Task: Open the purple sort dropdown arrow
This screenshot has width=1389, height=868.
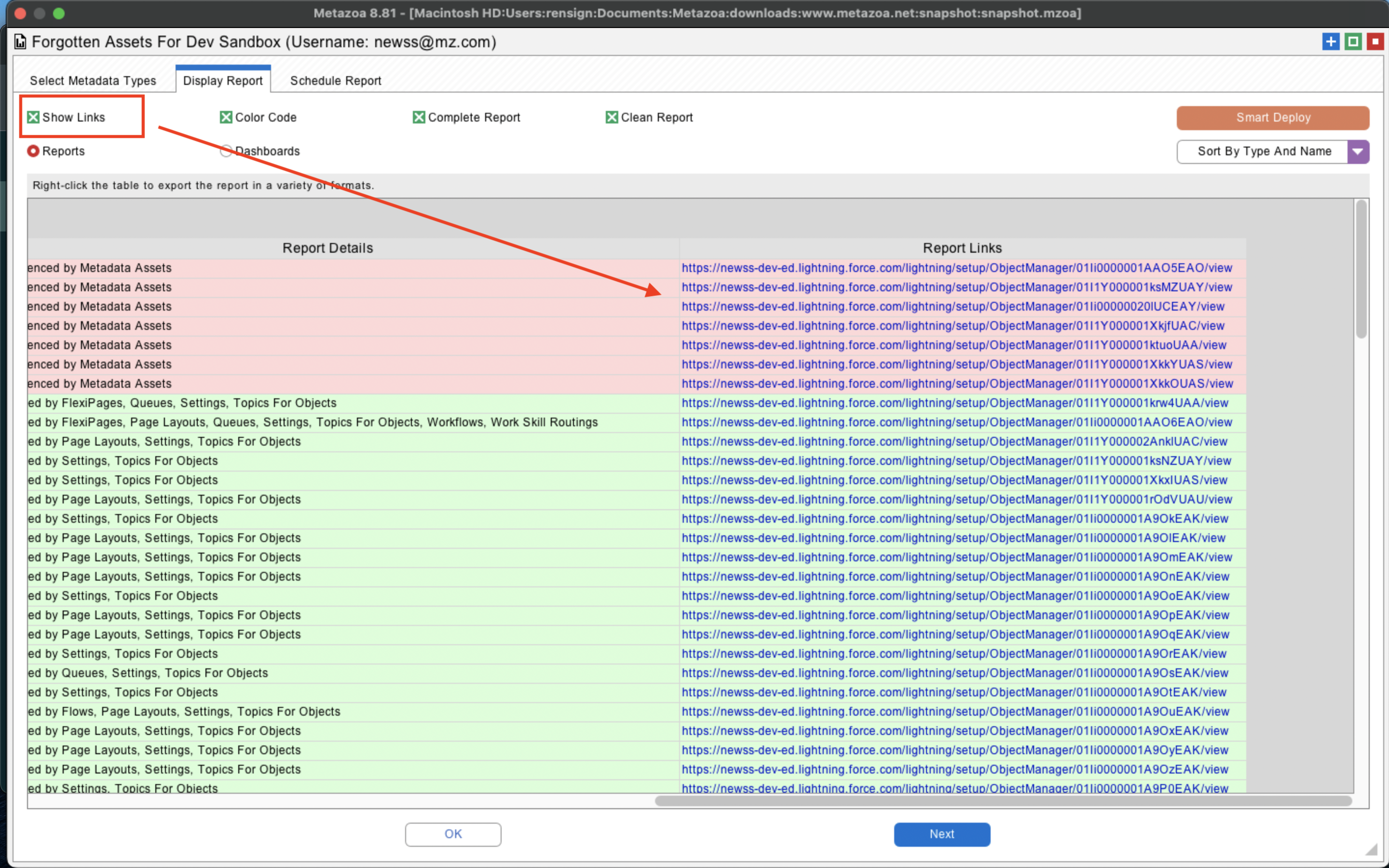Action: (x=1358, y=151)
